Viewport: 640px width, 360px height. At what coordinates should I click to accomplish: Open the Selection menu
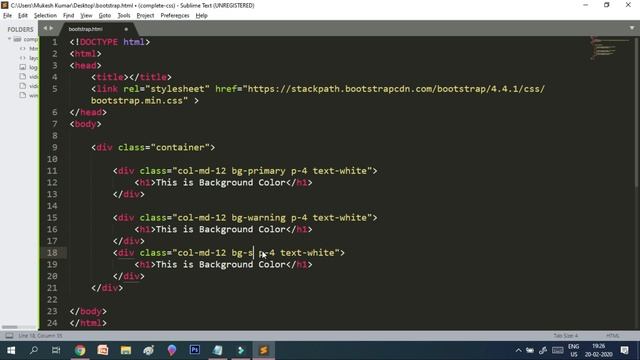[45, 16]
